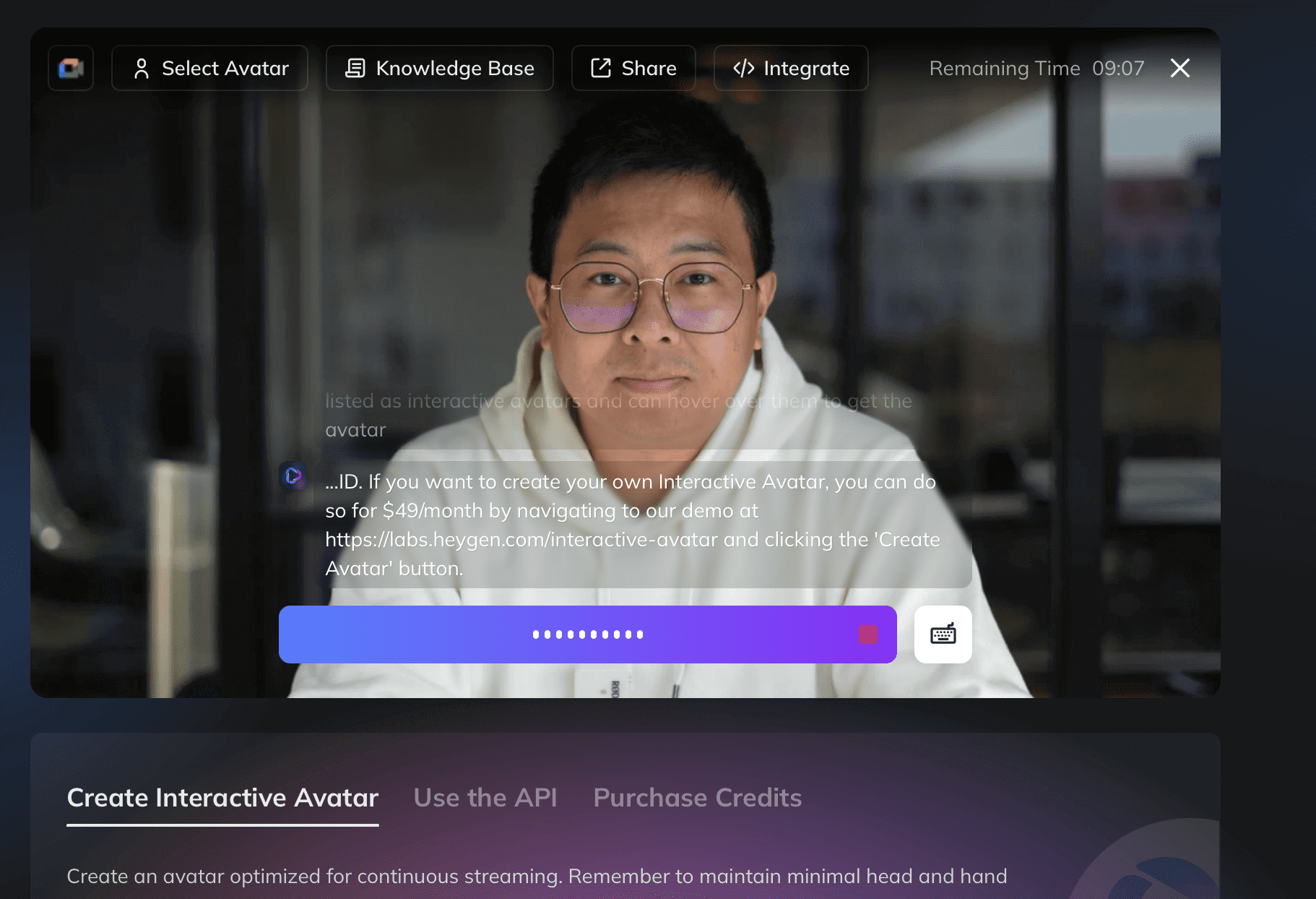The height and width of the screenshot is (899, 1316).
Task: Open the Select Avatar picker
Action: [x=210, y=68]
